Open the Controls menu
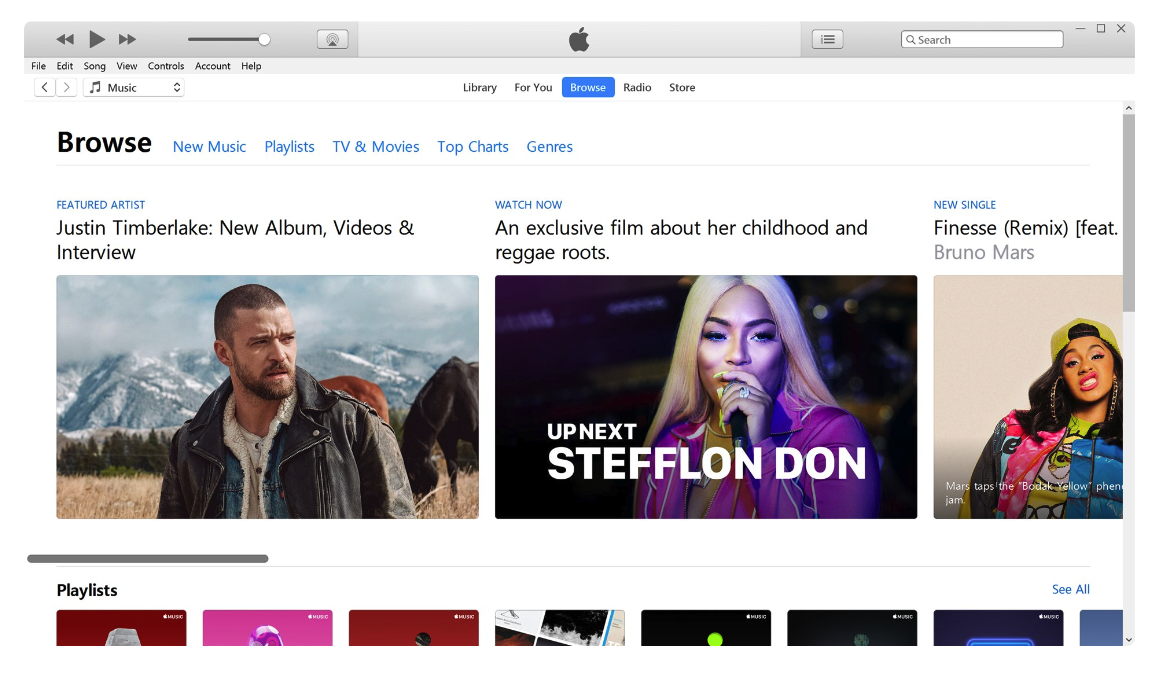This screenshot has height=676, width=1162. pyautogui.click(x=165, y=66)
